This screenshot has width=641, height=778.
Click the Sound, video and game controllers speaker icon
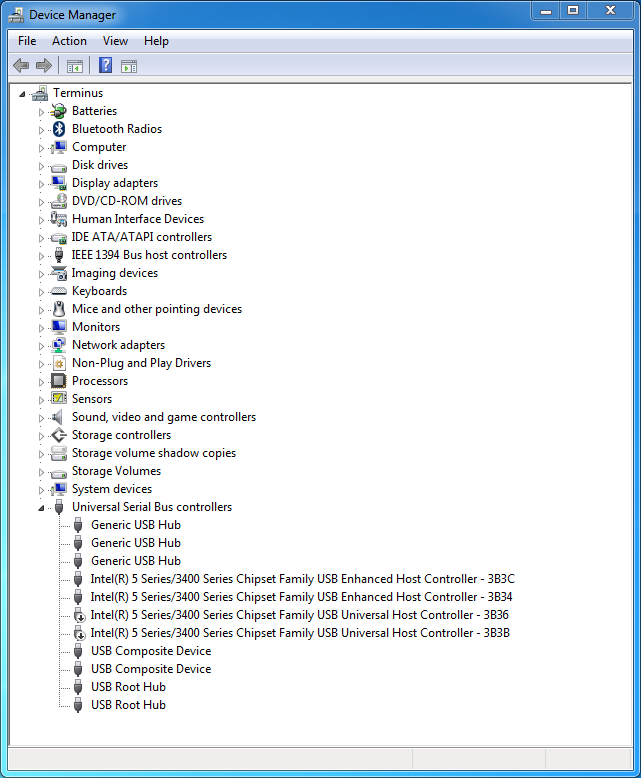coord(58,417)
